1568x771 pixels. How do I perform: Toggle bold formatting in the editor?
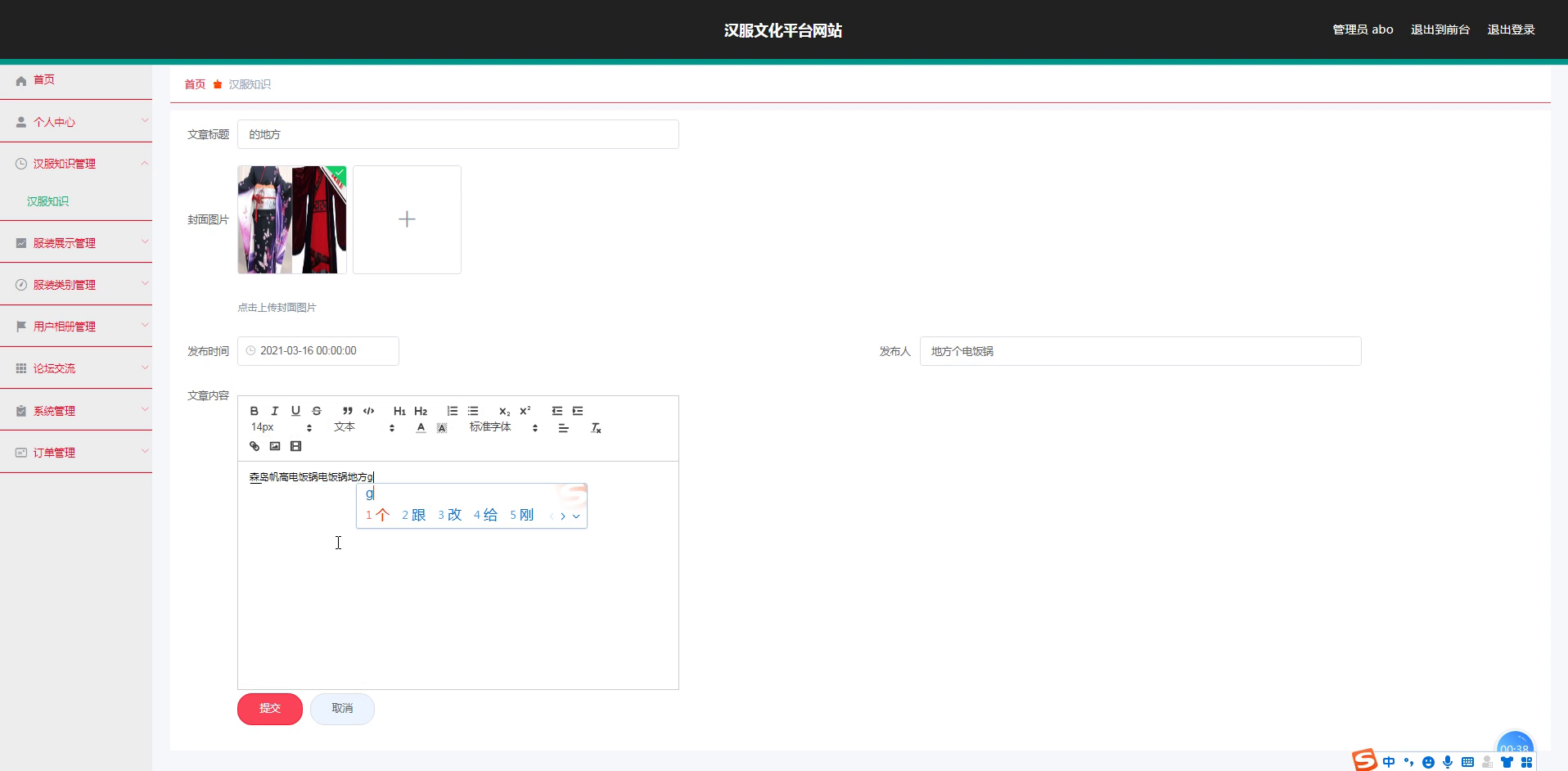coord(254,411)
